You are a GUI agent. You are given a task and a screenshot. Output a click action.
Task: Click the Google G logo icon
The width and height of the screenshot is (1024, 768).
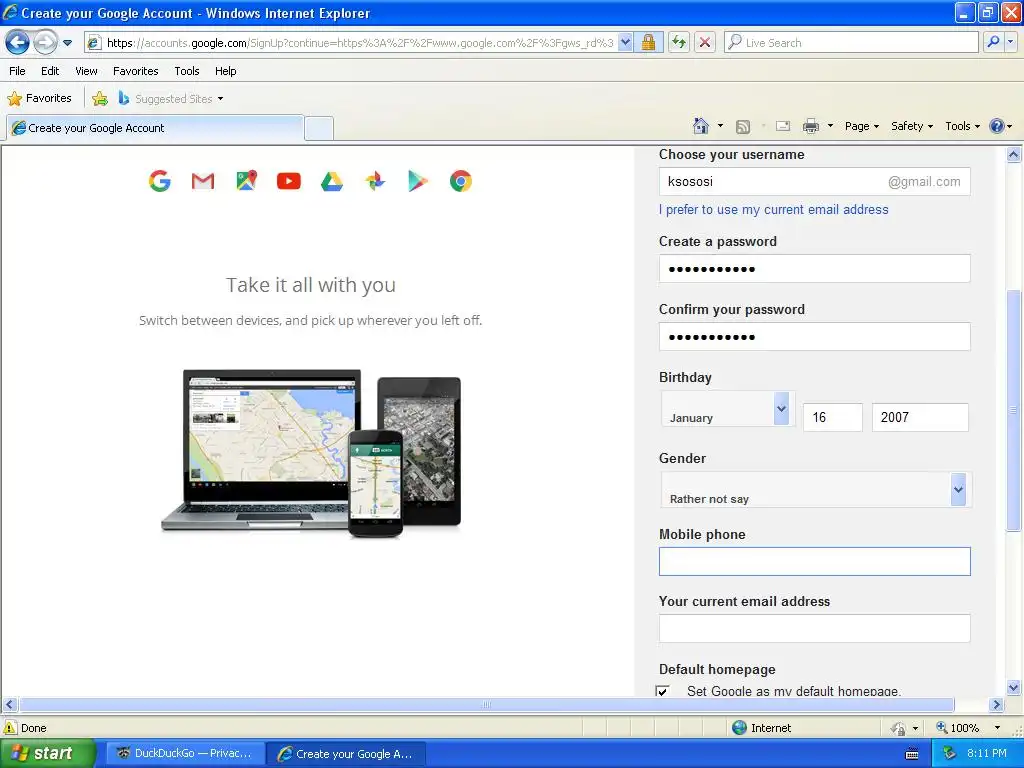pyautogui.click(x=160, y=181)
